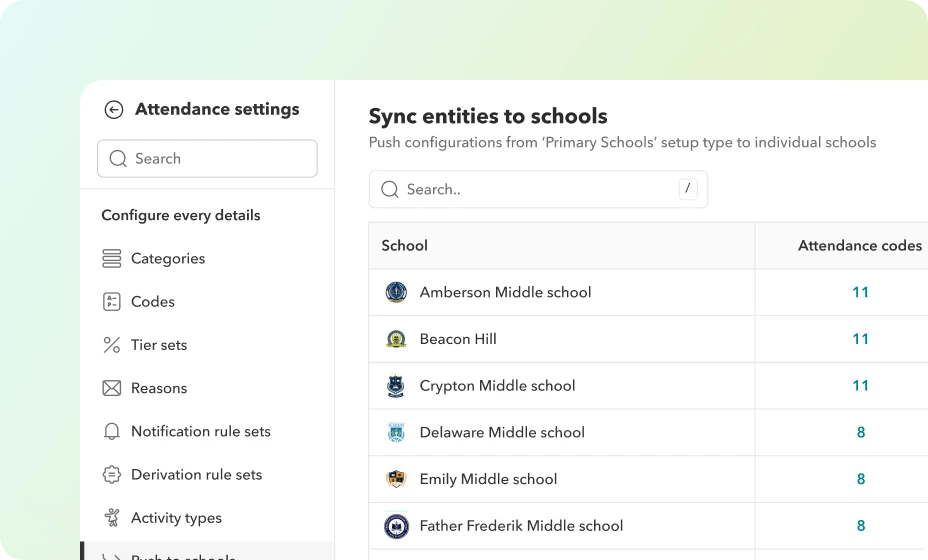This screenshot has height=560, width=928.
Task: Select Crypton Middle school name
Action: 497,386
